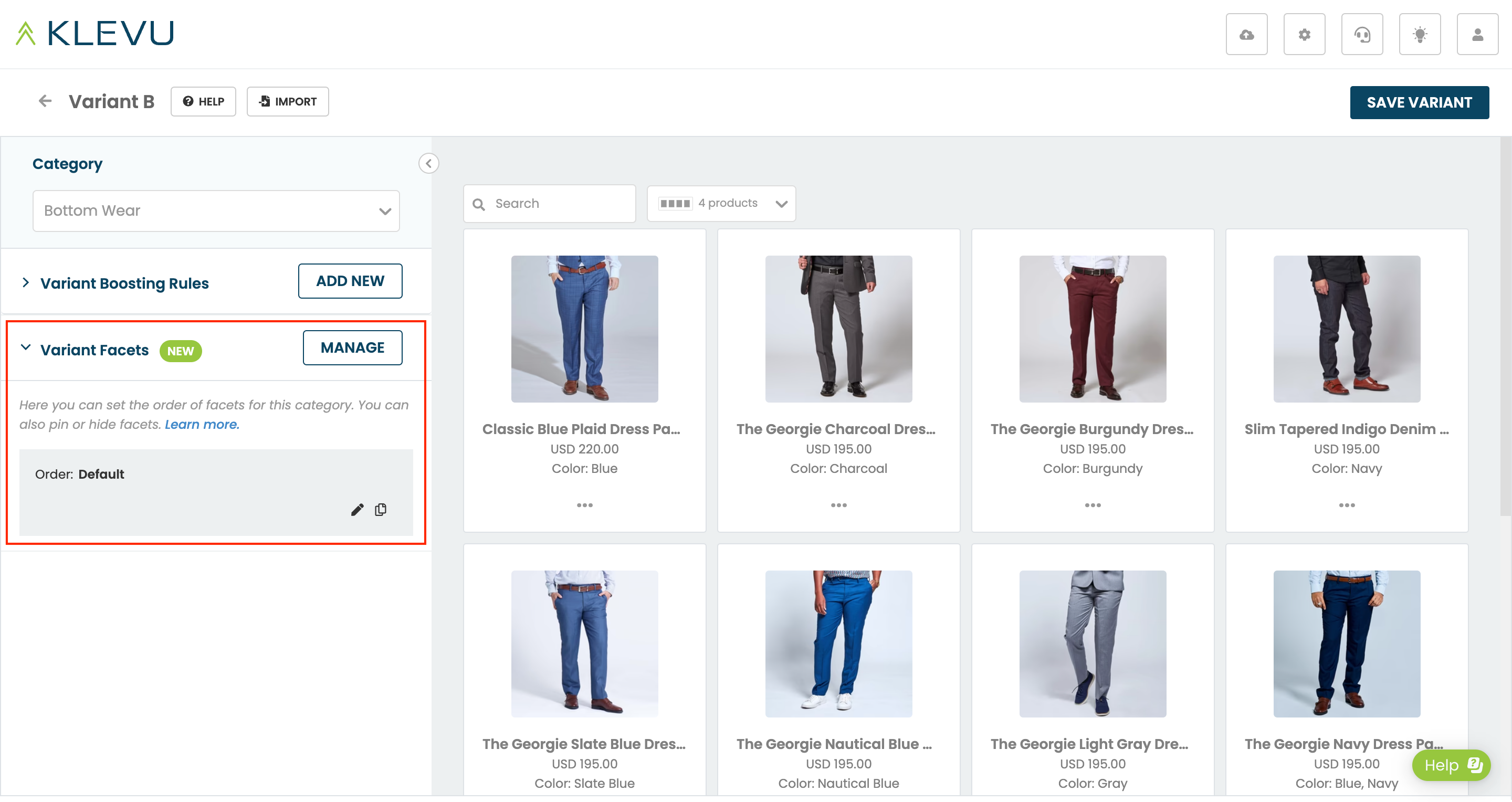This screenshot has width=1512, height=802.
Task: Click the title 'The Georgie Nautical Blue ...'
Action: pyautogui.click(x=834, y=744)
